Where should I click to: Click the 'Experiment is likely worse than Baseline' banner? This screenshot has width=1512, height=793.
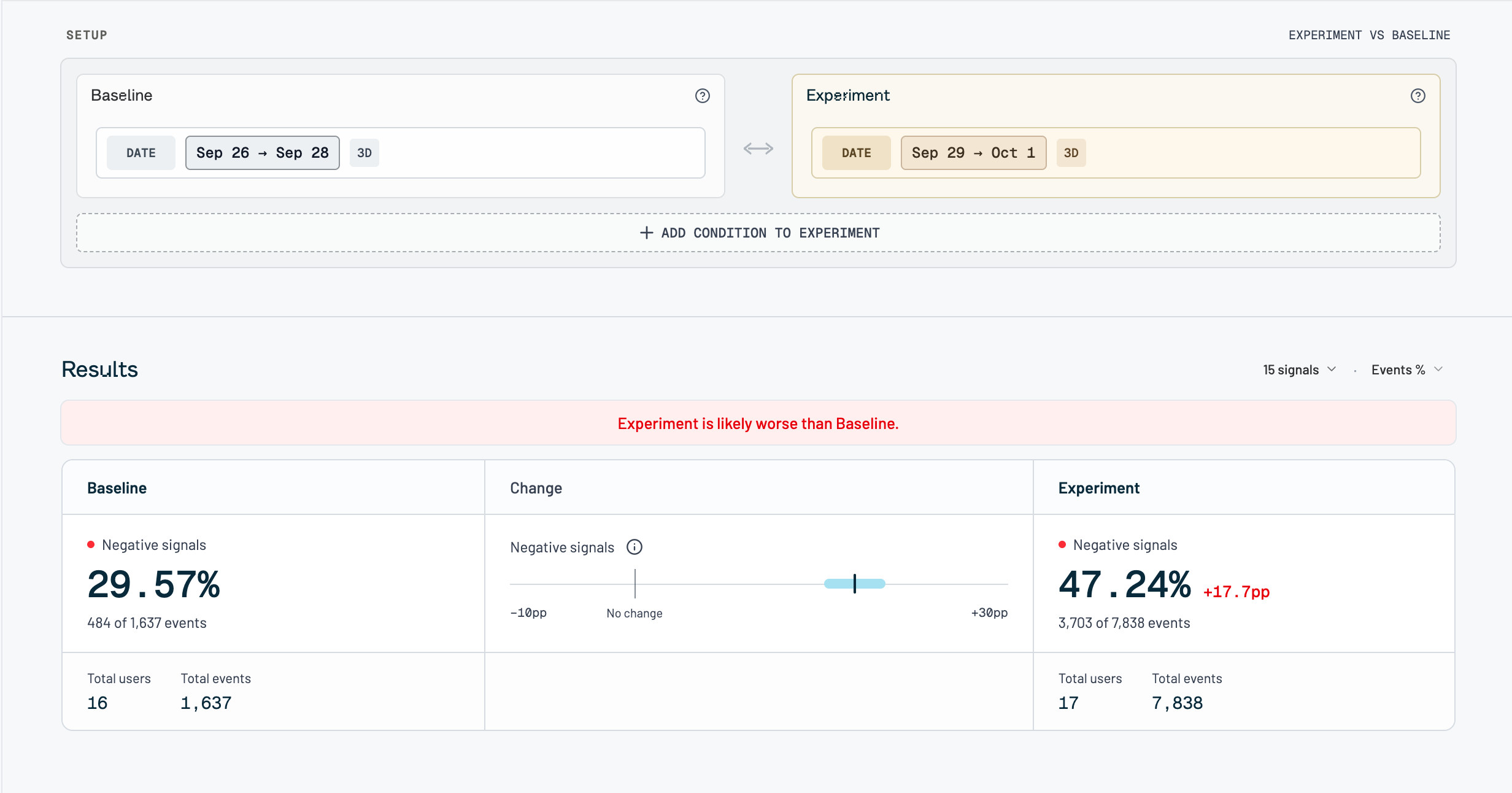coord(758,423)
